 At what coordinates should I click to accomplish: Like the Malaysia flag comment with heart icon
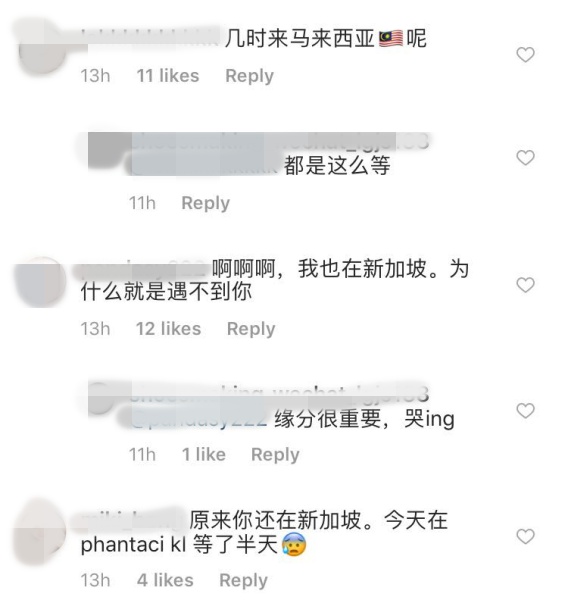pos(525,54)
